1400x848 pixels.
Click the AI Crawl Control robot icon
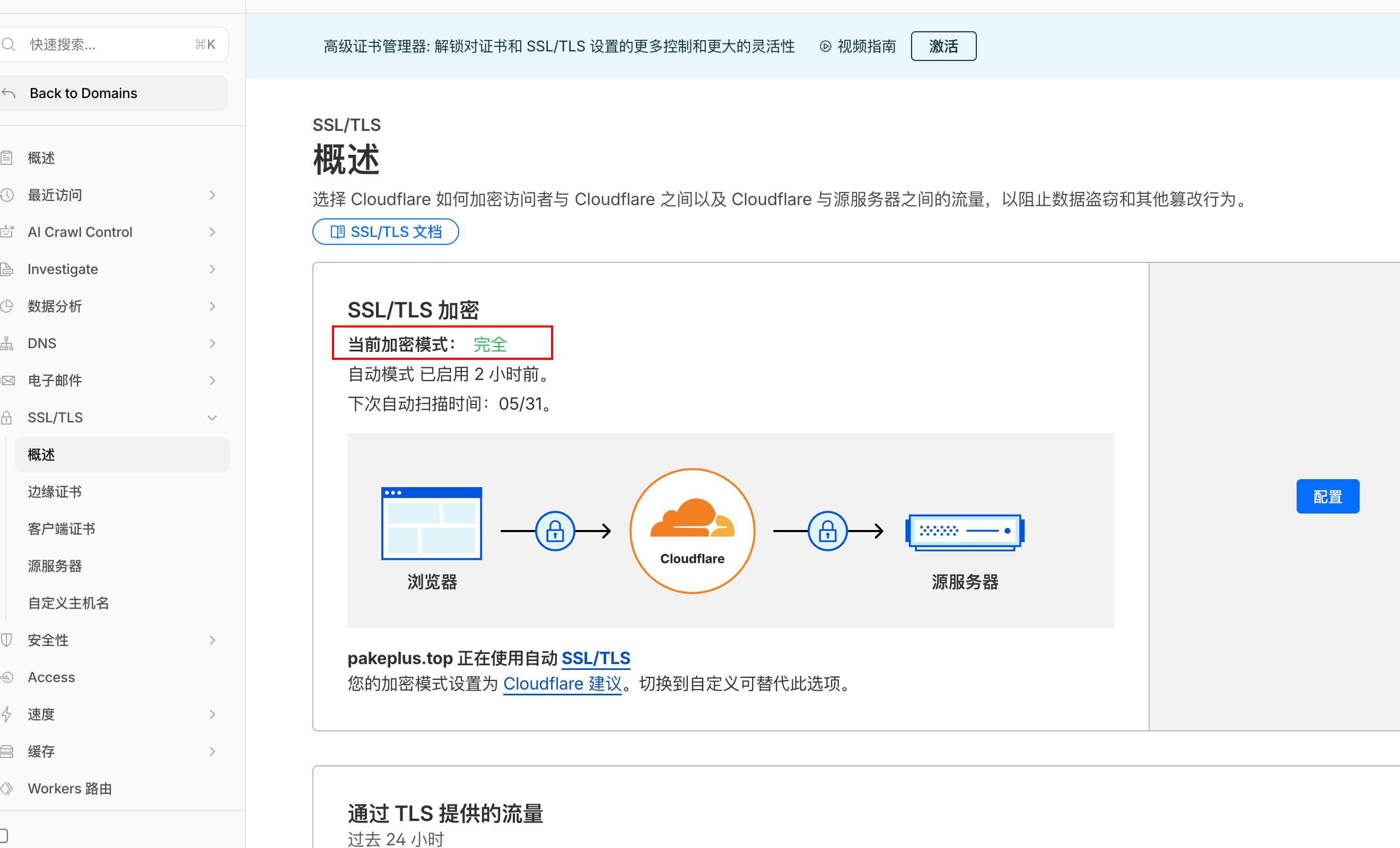tap(7, 232)
